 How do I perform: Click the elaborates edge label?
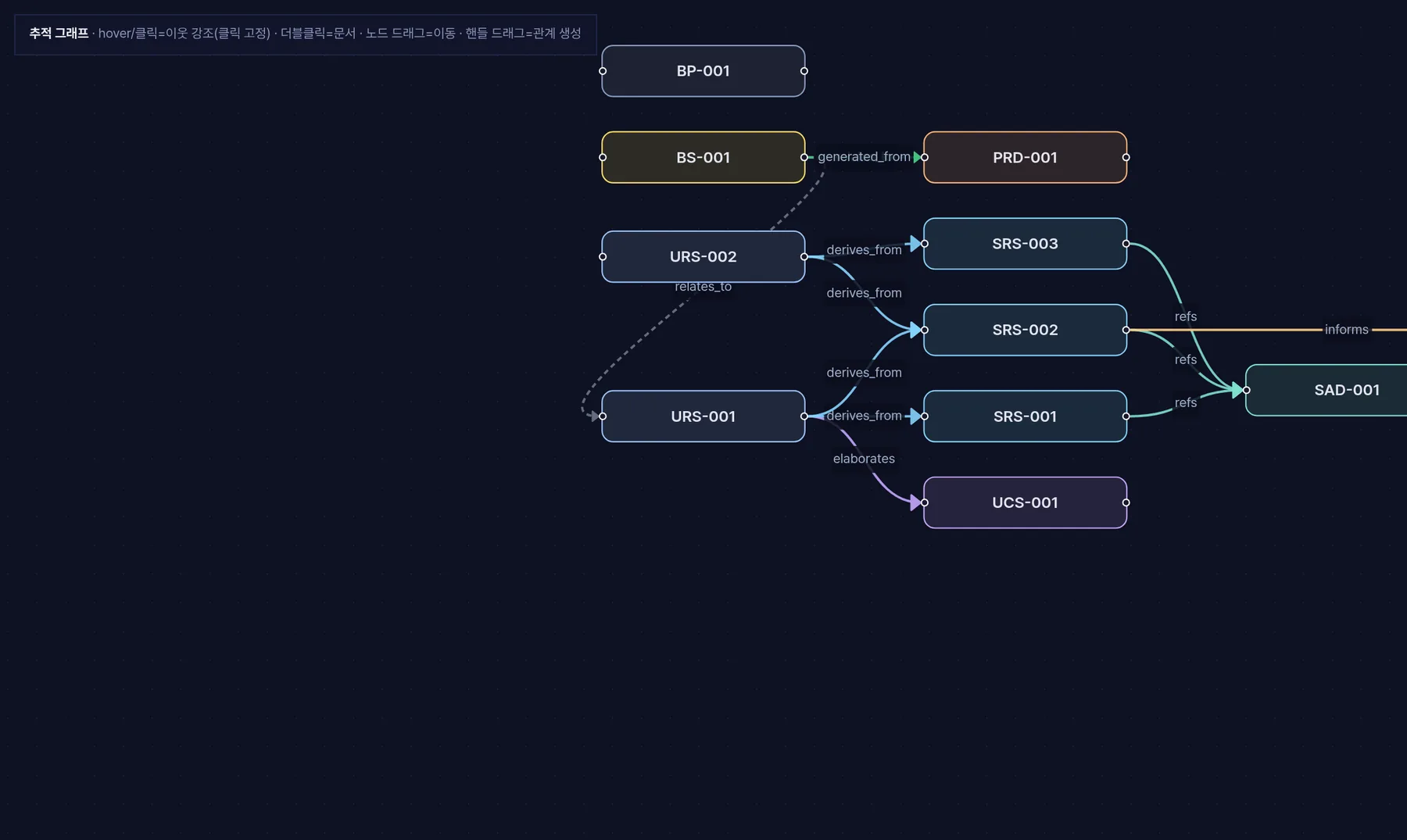click(x=864, y=459)
